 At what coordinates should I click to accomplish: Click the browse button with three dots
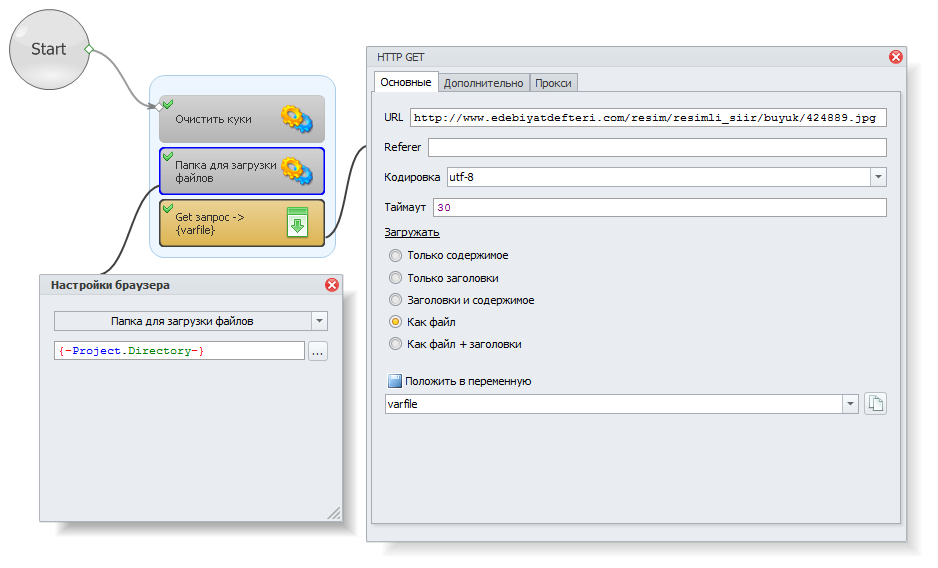point(318,351)
